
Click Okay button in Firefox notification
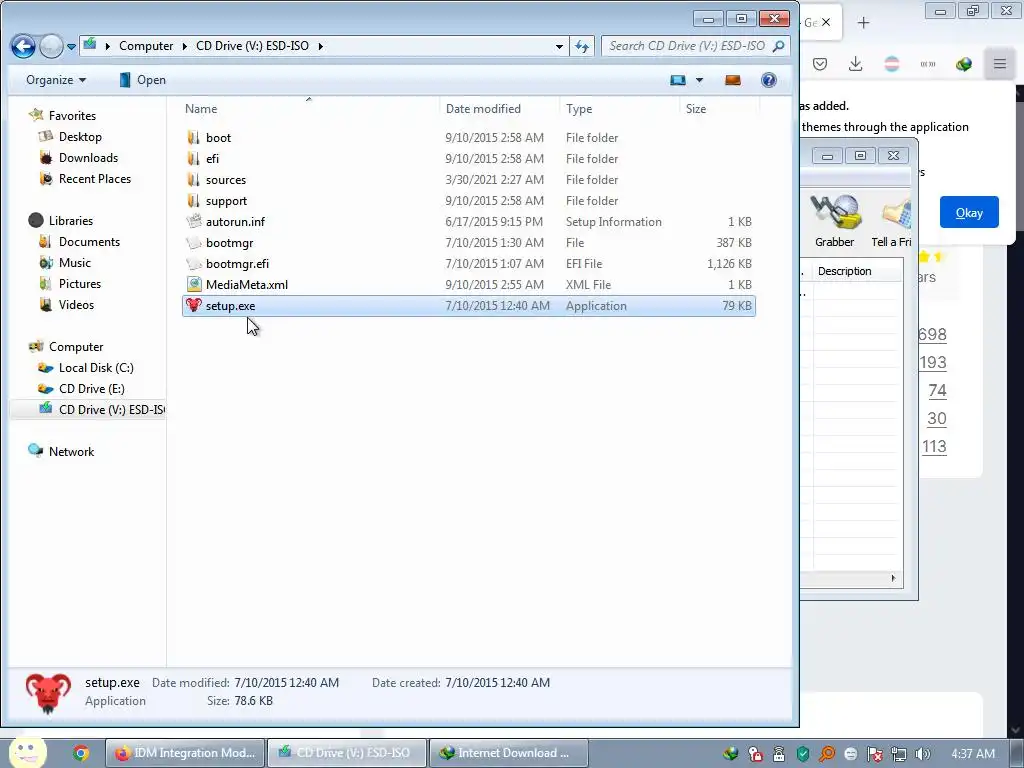(x=969, y=212)
